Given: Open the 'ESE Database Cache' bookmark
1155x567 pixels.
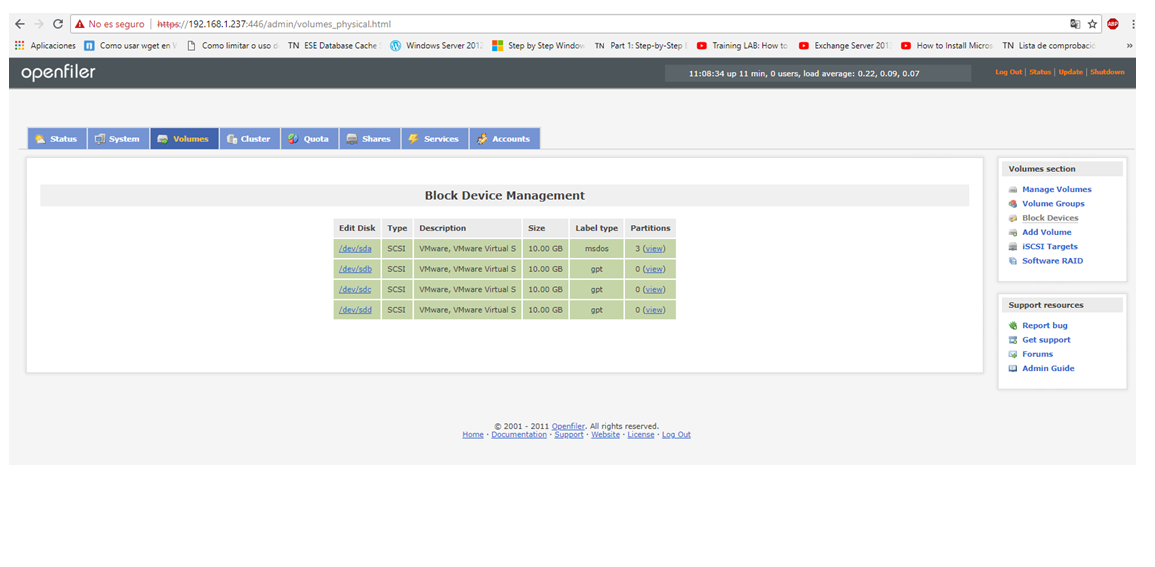Looking at the screenshot, I should click(x=334, y=45).
